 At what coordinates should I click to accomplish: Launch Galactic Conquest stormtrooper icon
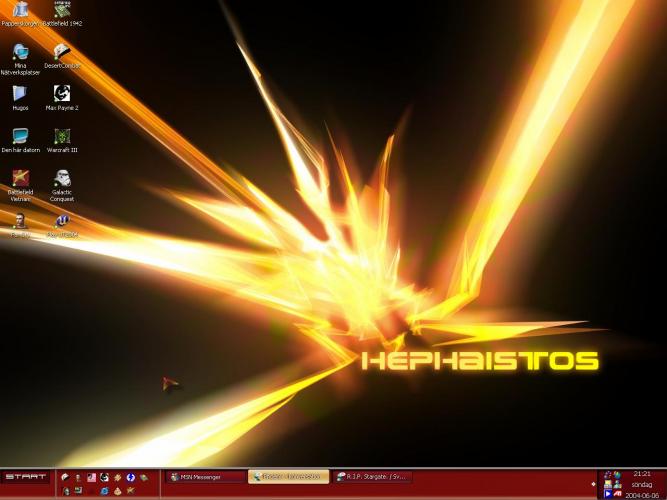click(x=62, y=179)
